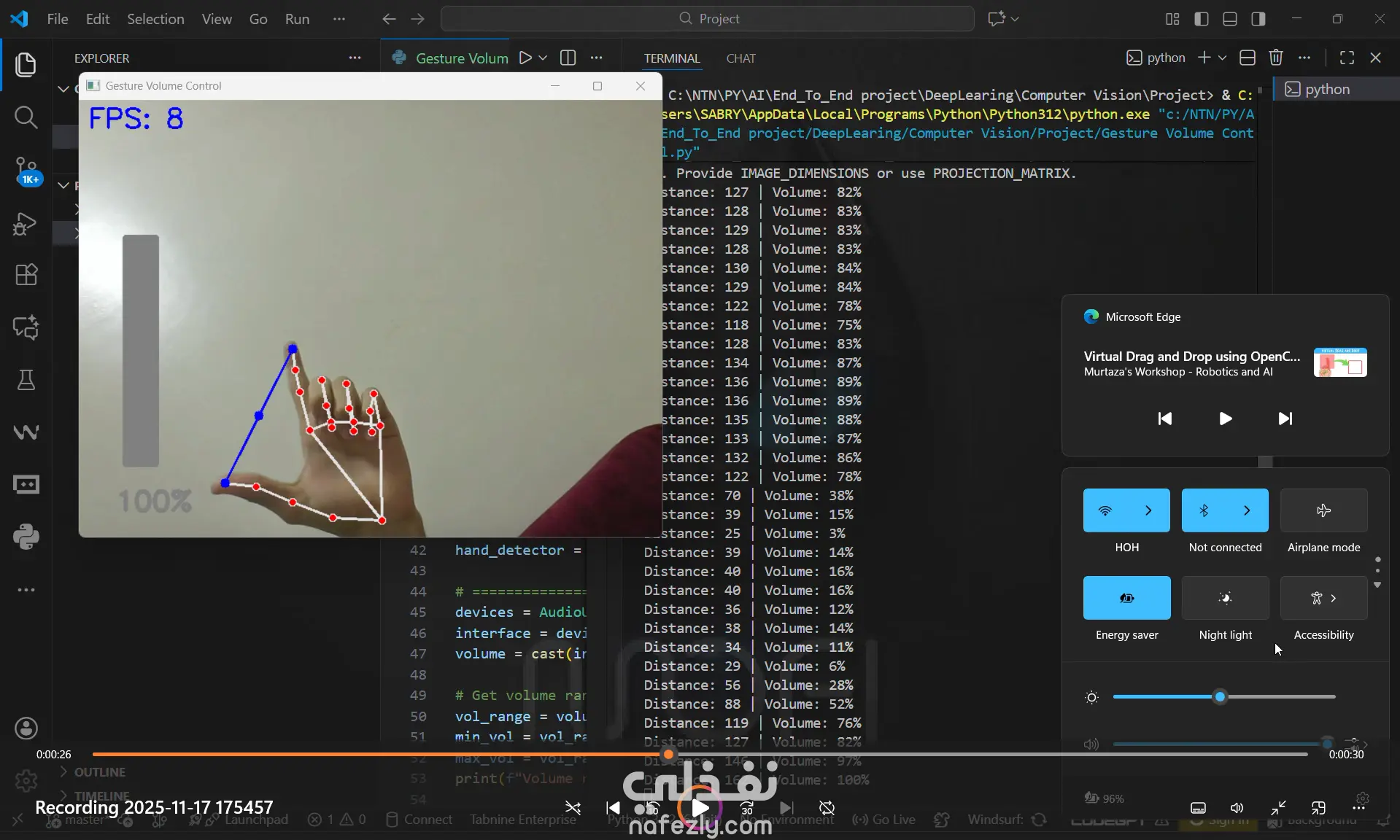The image size is (1400, 840).
Task: Enable Airplane mode
Action: point(1323,510)
